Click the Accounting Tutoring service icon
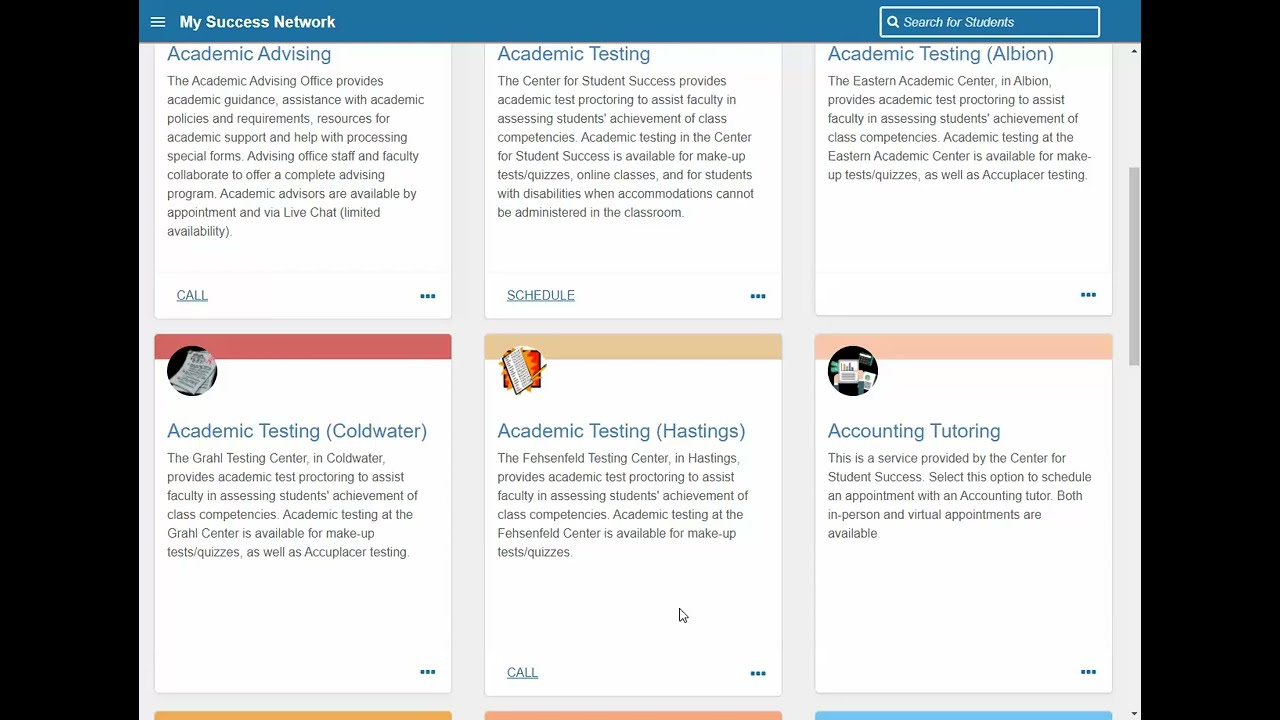This screenshot has width=1280, height=720. (x=853, y=371)
